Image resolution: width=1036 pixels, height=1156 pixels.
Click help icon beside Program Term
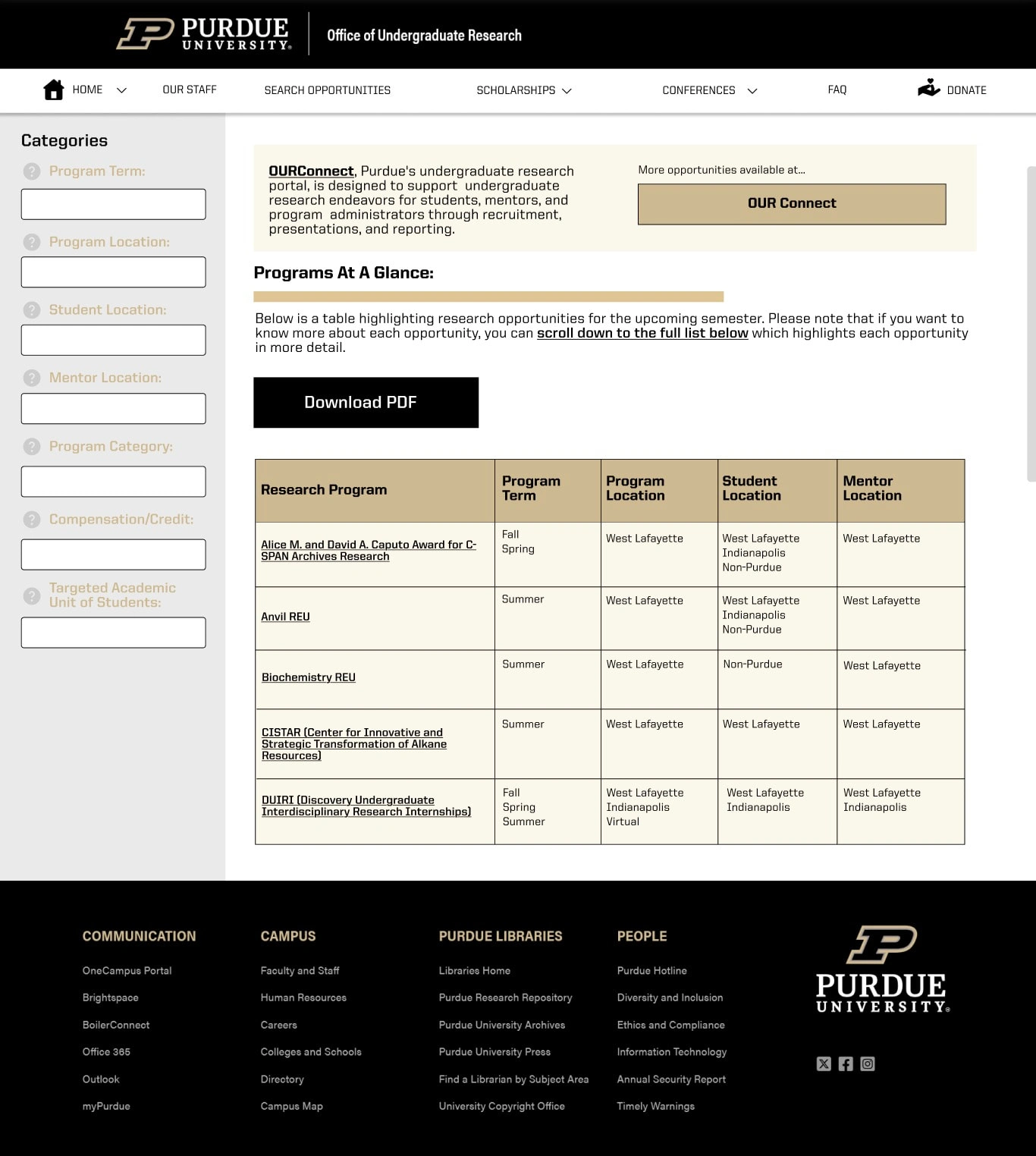(32, 171)
